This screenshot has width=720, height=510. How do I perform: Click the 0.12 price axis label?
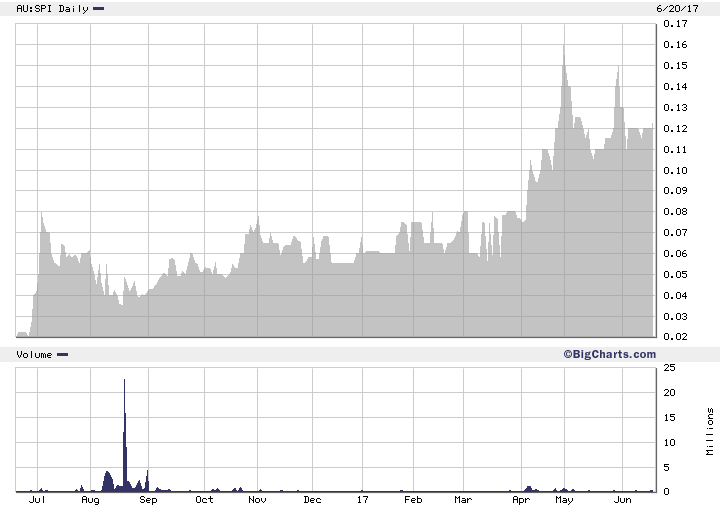[x=675, y=129]
